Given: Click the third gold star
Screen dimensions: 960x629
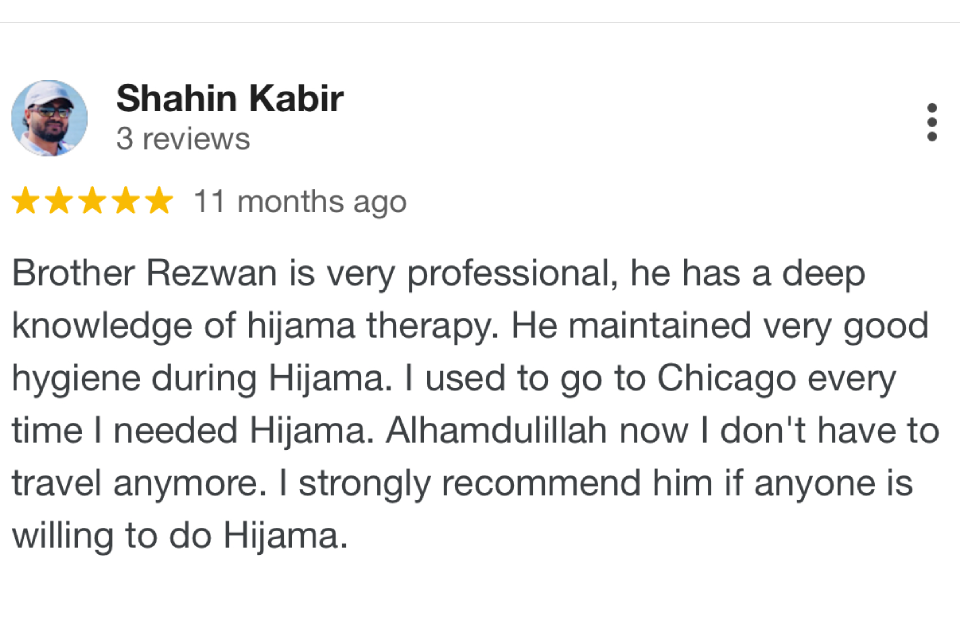Looking at the screenshot, I should coord(92,201).
